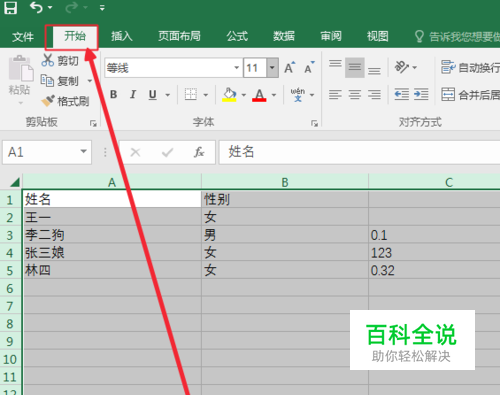
Task: Select all cells with corner triangle
Action: tap(14, 182)
